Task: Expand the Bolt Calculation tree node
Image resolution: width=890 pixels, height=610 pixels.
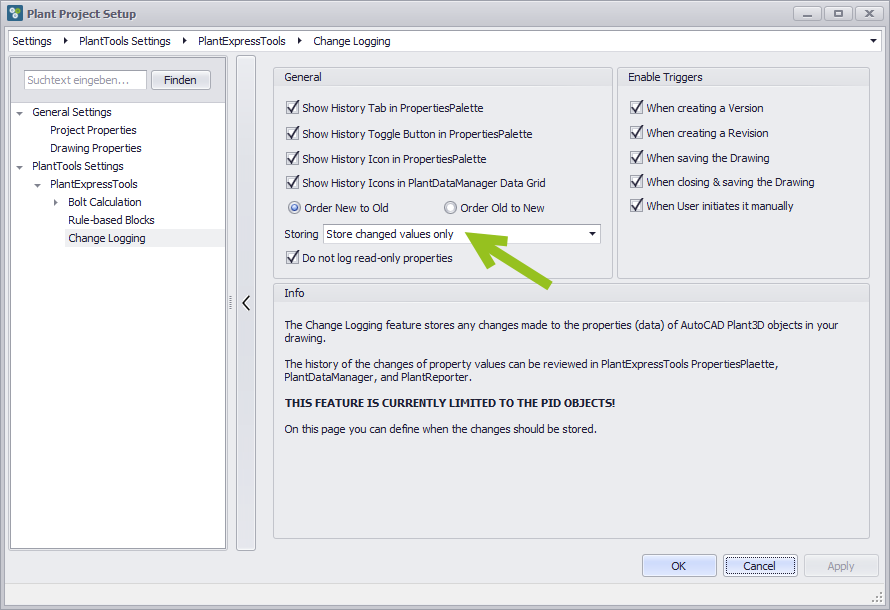Action: [56, 203]
